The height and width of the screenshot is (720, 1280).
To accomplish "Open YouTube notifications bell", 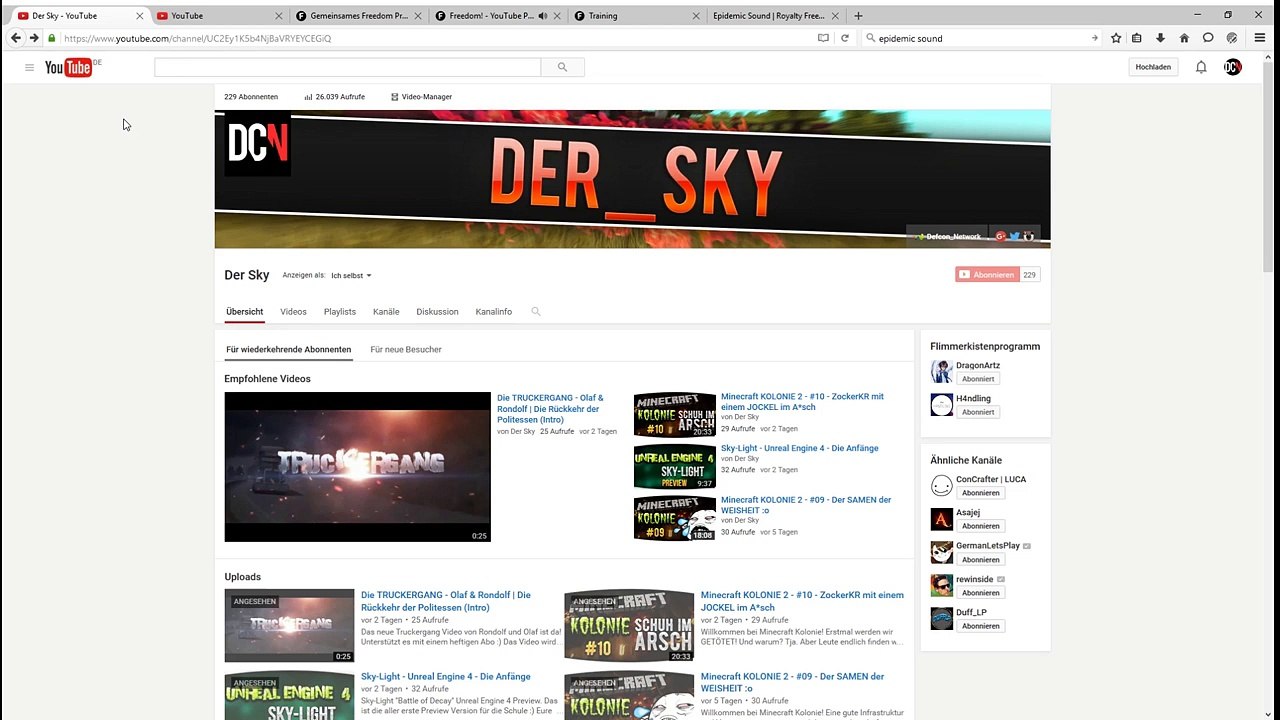I will click(x=1201, y=67).
